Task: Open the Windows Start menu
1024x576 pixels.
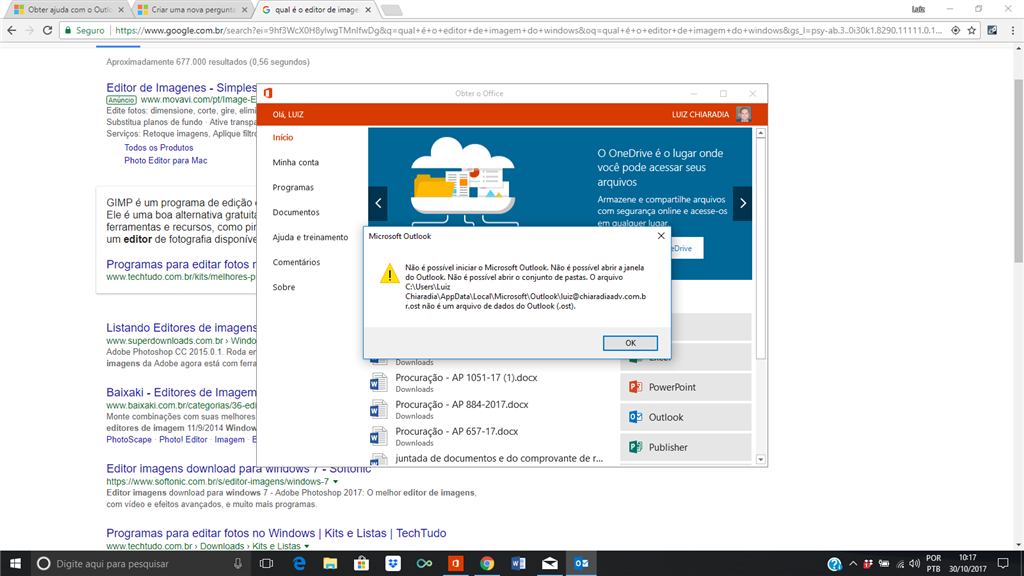Action: tap(15, 564)
